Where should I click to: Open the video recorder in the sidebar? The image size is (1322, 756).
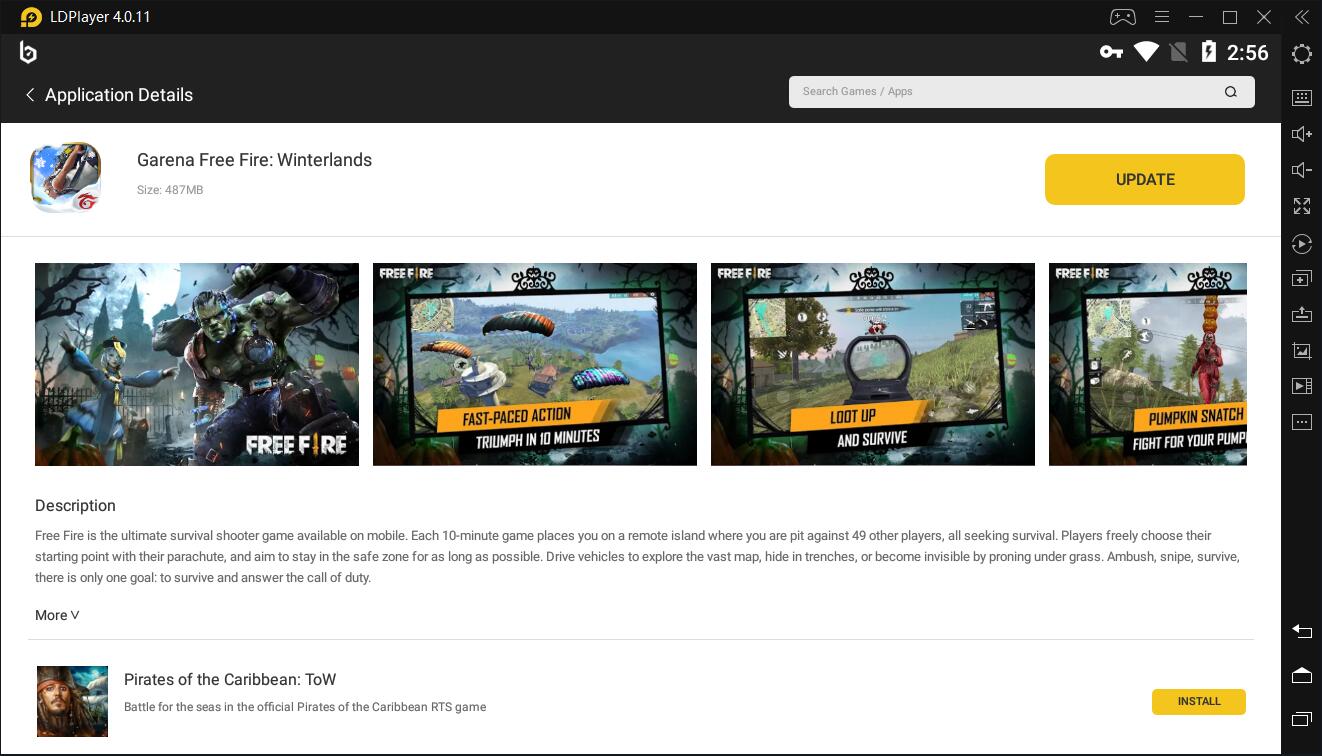1301,386
